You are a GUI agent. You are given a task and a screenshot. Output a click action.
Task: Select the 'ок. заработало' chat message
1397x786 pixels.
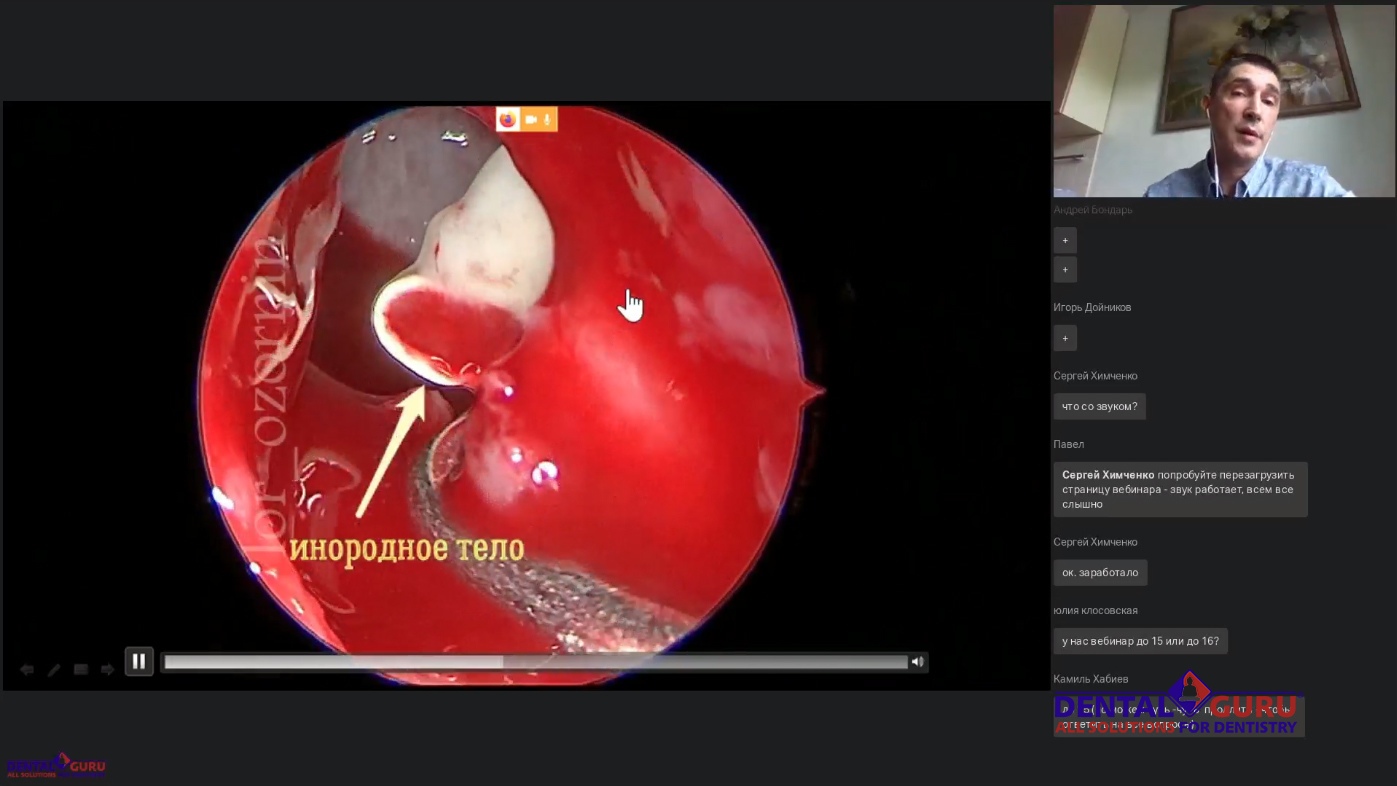[x=1100, y=573]
